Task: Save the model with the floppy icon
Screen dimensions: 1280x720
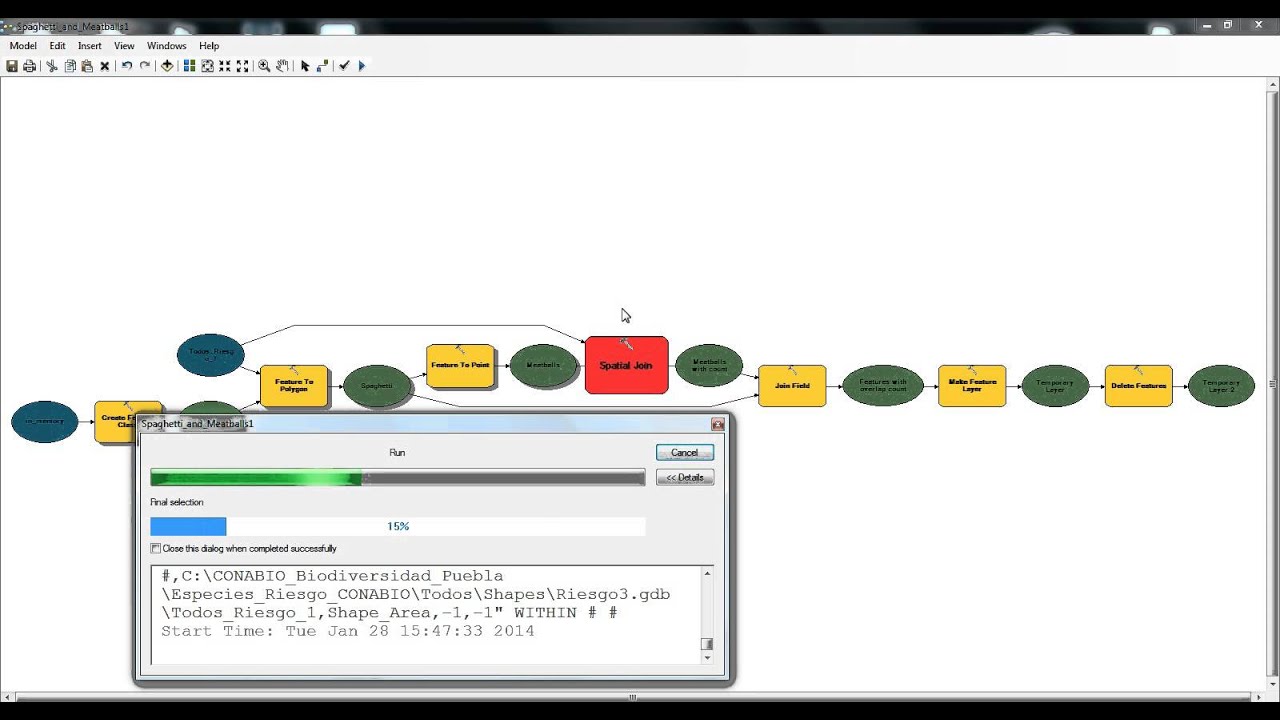Action: click(x=12, y=66)
